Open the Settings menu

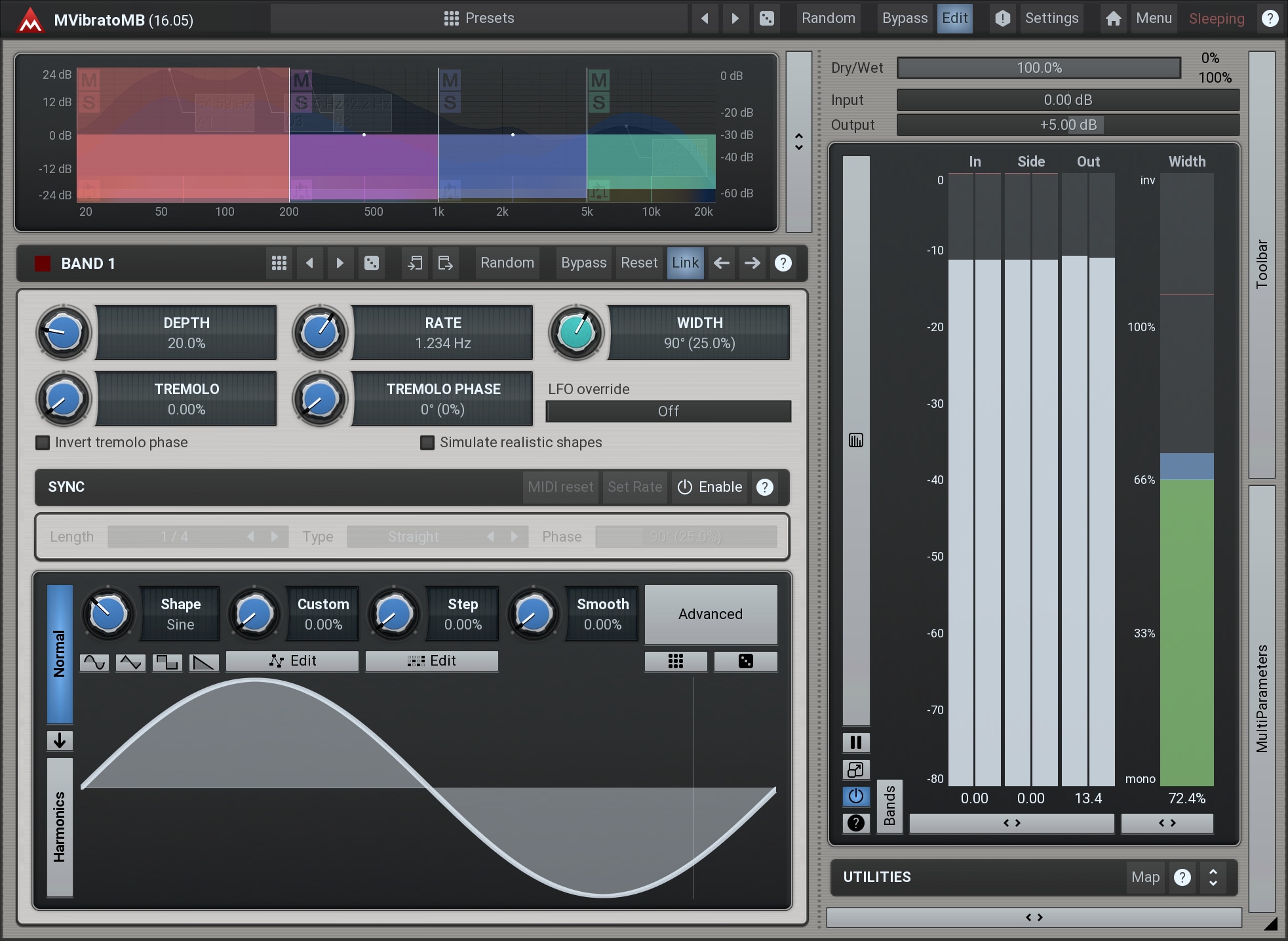(1051, 18)
